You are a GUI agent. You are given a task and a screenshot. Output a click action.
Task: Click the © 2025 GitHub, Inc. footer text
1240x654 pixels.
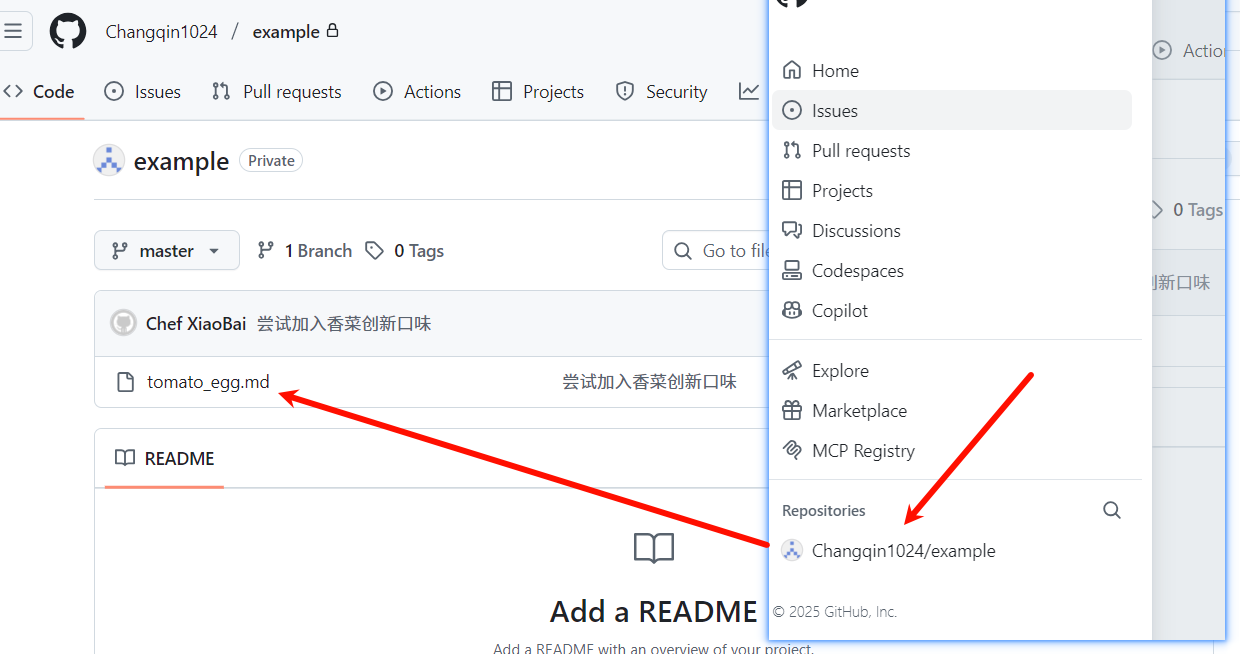(835, 612)
